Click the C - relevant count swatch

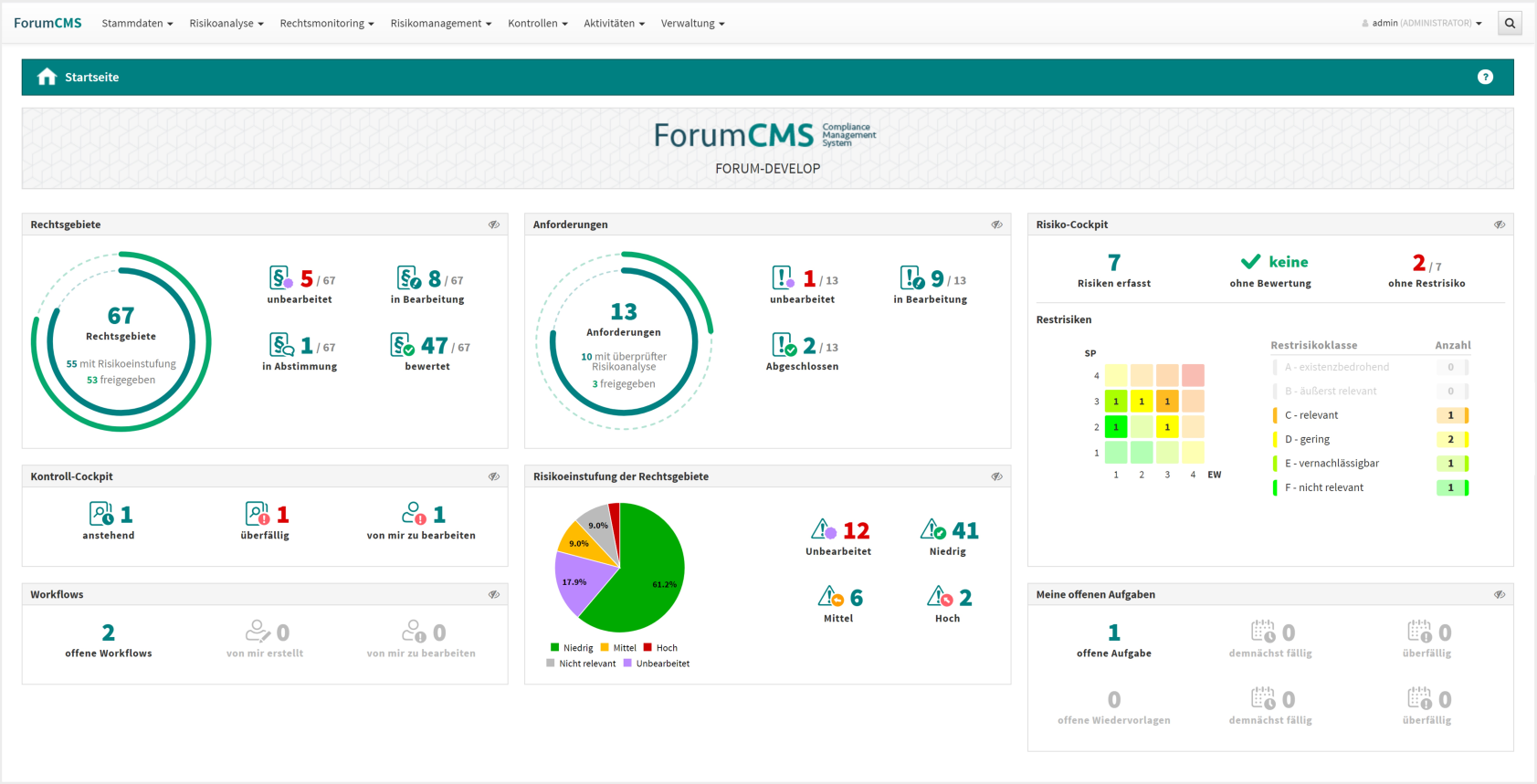tap(1451, 415)
